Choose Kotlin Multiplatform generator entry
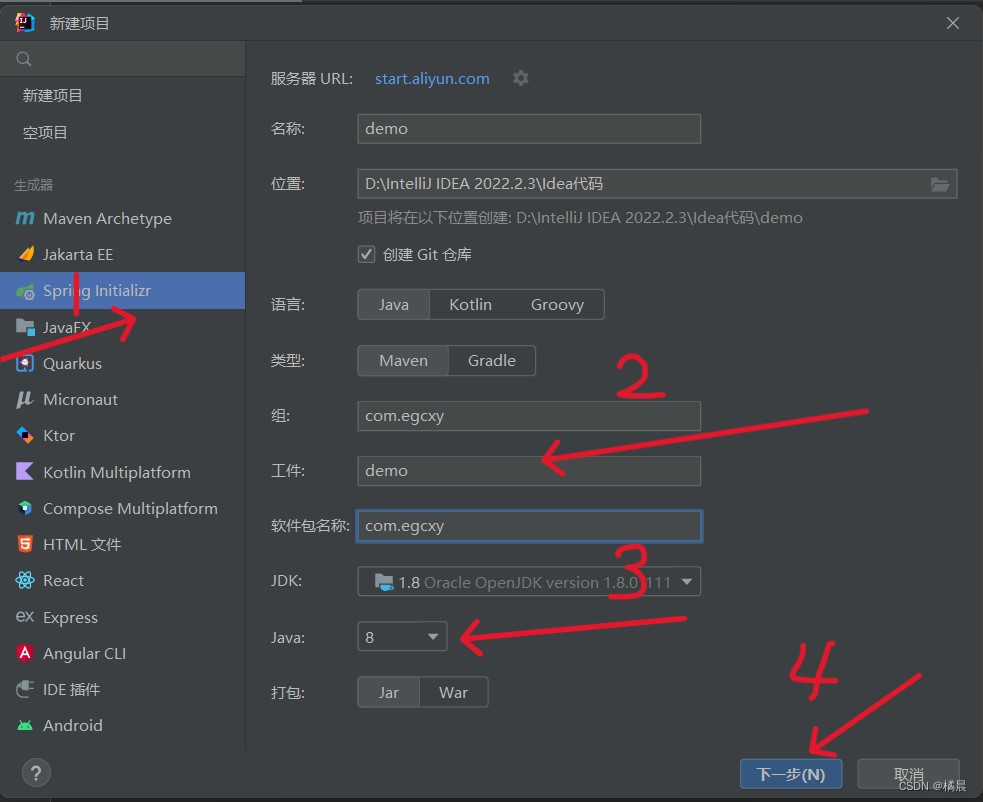The width and height of the screenshot is (983, 802). [122, 472]
